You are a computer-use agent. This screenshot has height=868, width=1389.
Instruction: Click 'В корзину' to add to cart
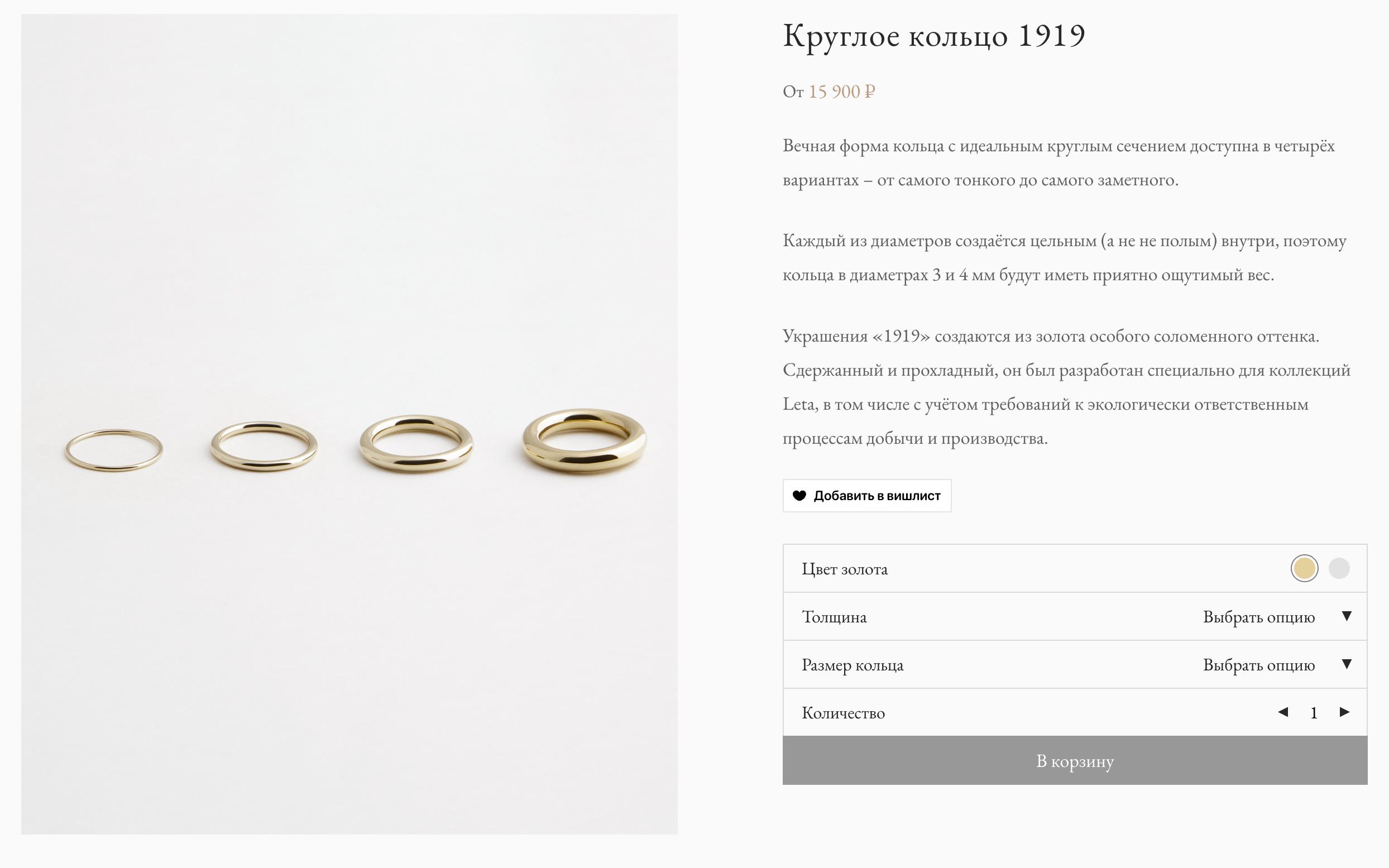point(1075,761)
